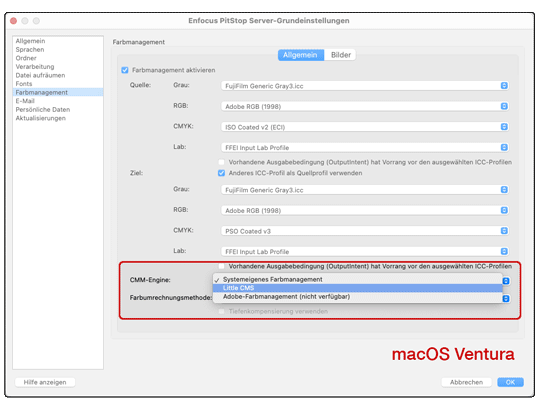Enable source Vorhandene Ausgabebedingung OutputIntent checkbox

(x=221, y=162)
